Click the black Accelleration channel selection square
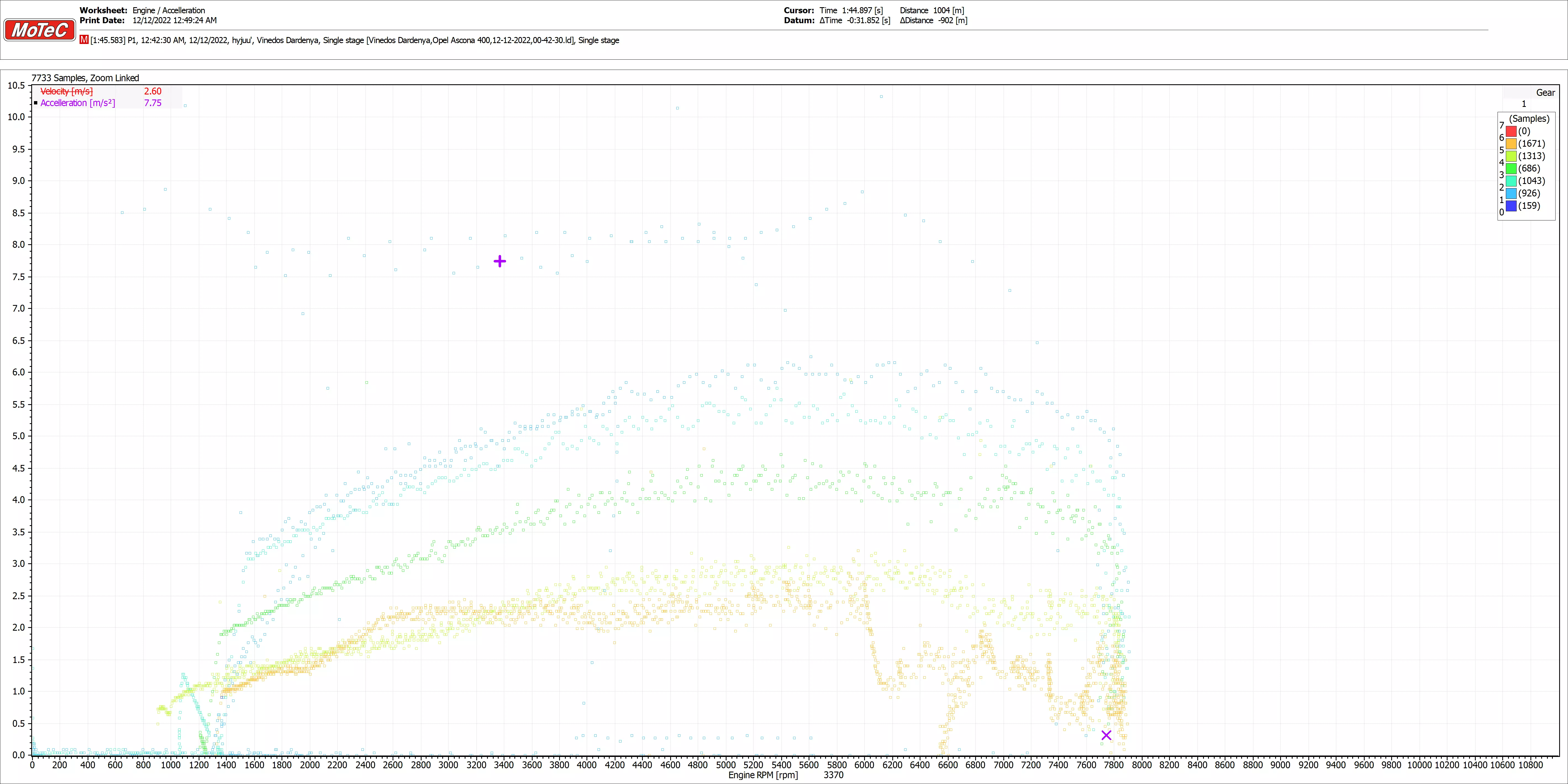 36,103
